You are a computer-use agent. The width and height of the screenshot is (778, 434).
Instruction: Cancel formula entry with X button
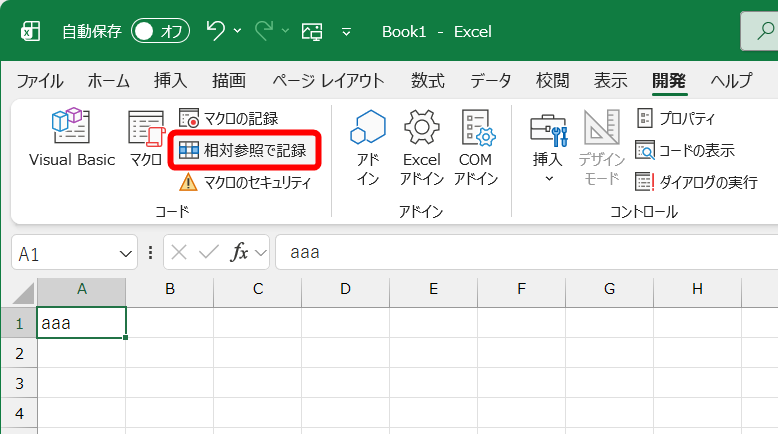coord(179,253)
